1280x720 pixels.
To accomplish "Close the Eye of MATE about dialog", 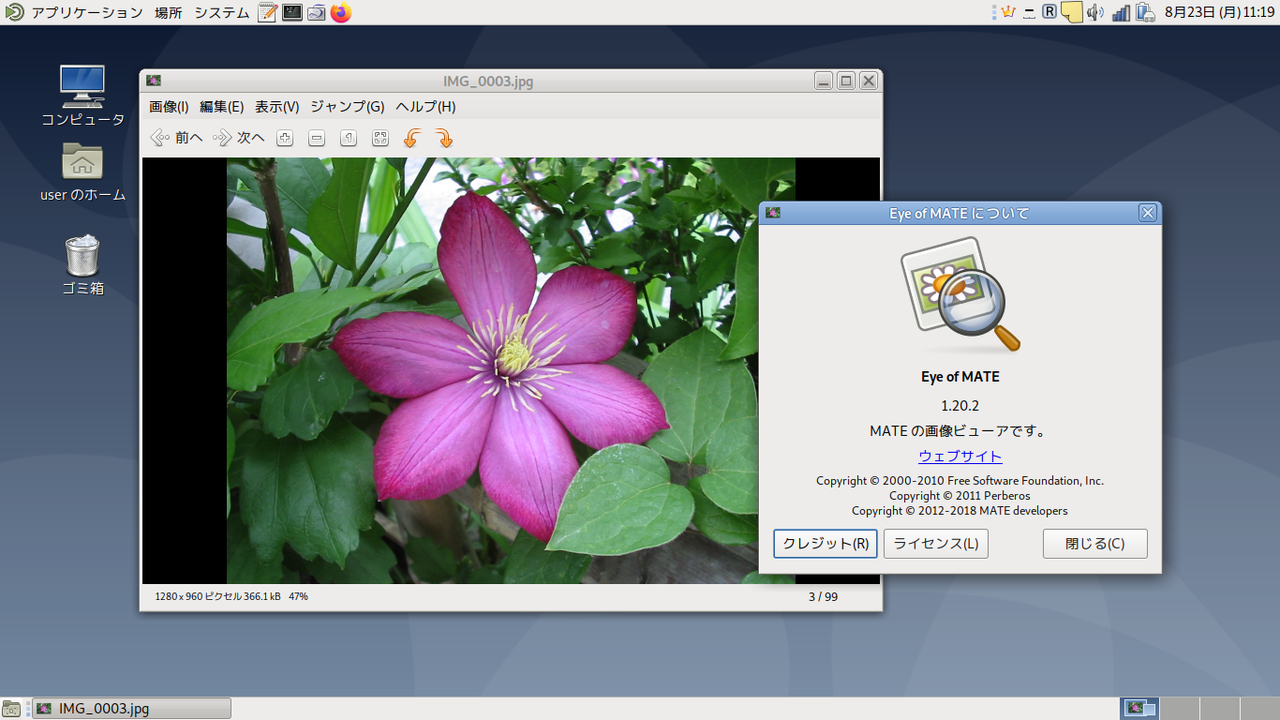I will point(1148,213).
